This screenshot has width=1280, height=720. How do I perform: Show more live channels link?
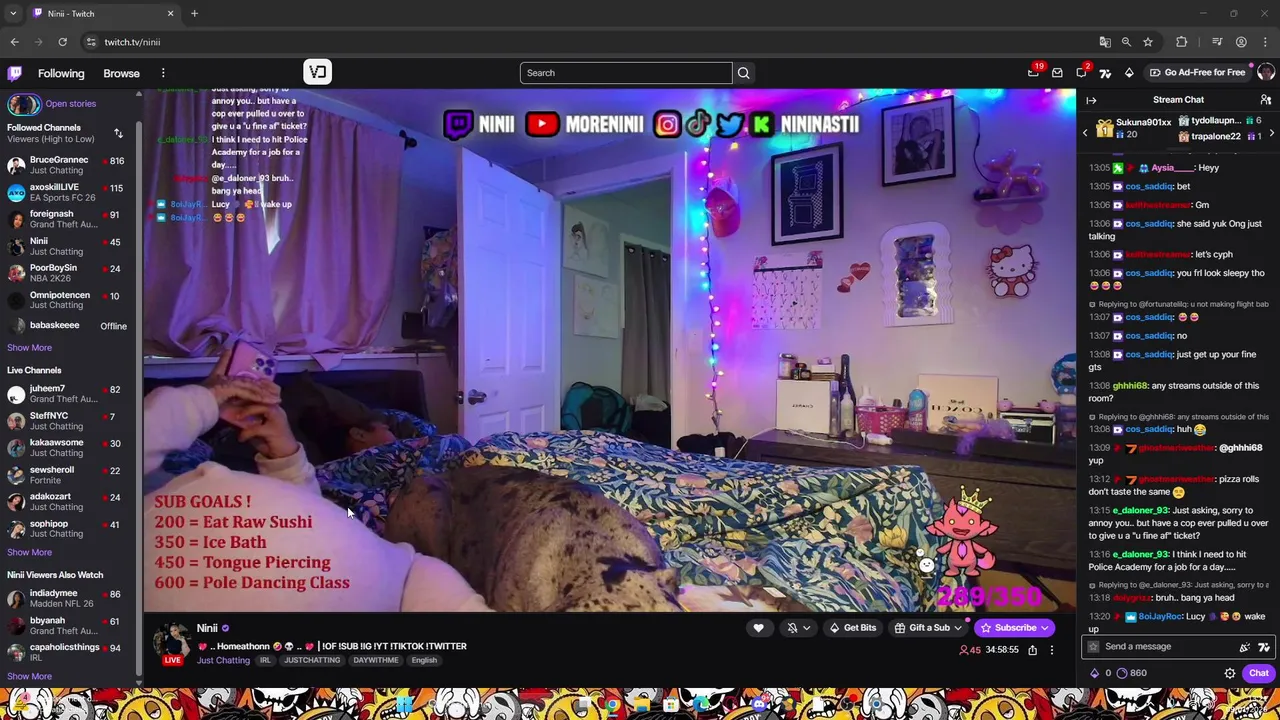pos(29,552)
